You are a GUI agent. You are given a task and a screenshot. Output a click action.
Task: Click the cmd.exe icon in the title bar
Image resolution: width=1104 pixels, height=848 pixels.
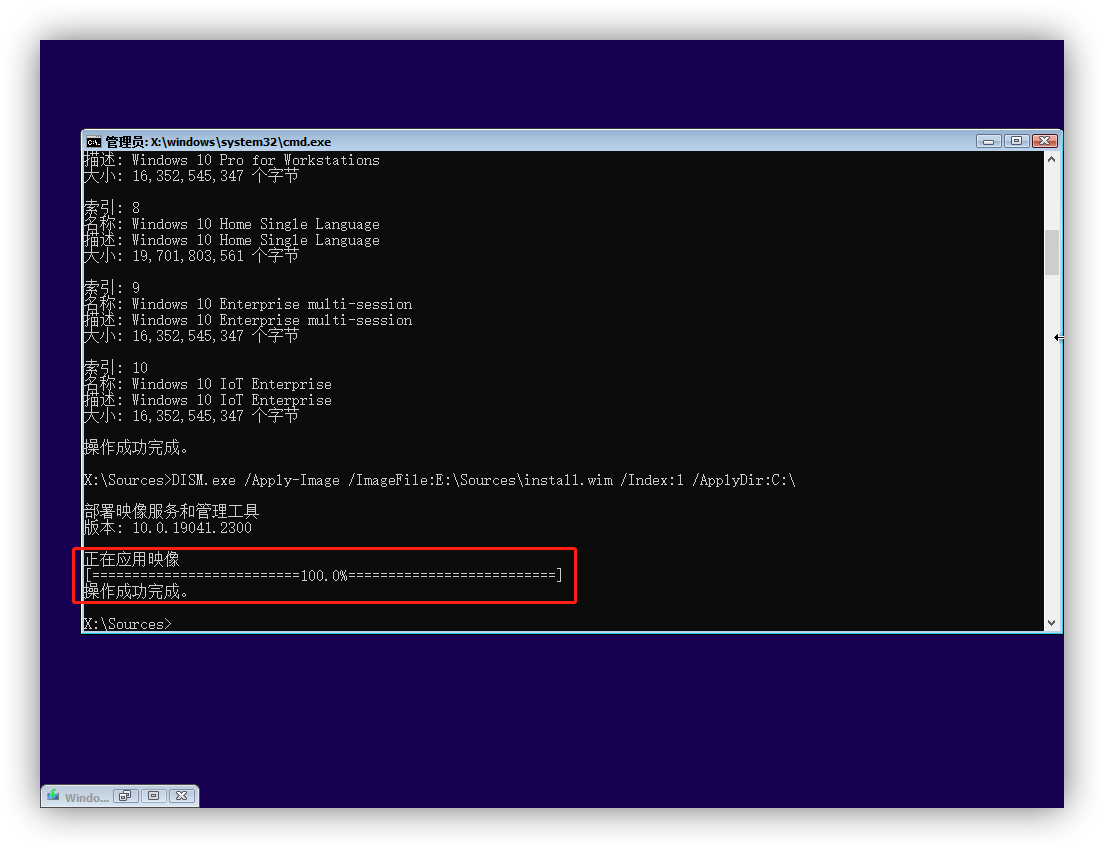[x=94, y=142]
